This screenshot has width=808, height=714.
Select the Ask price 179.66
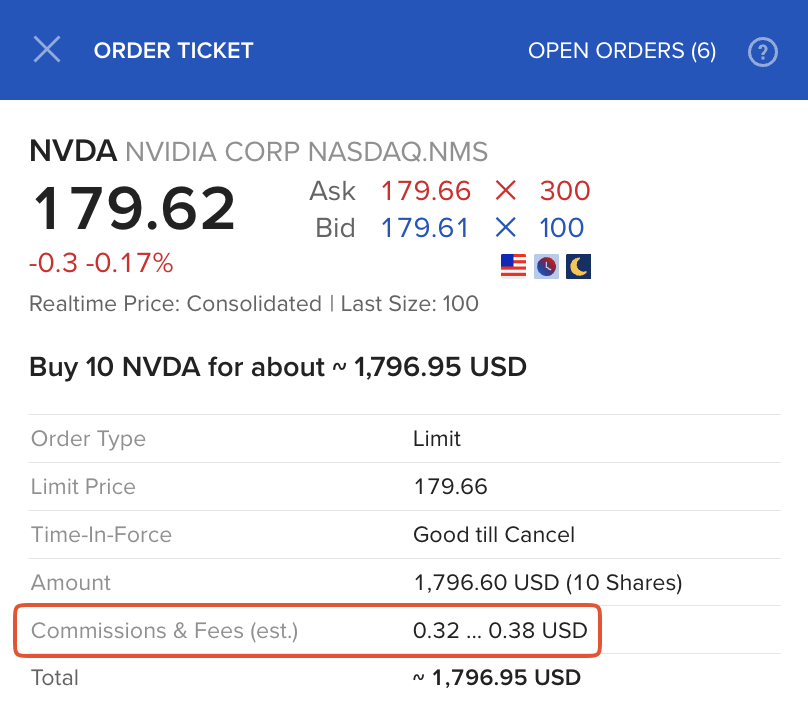tap(425, 190)
